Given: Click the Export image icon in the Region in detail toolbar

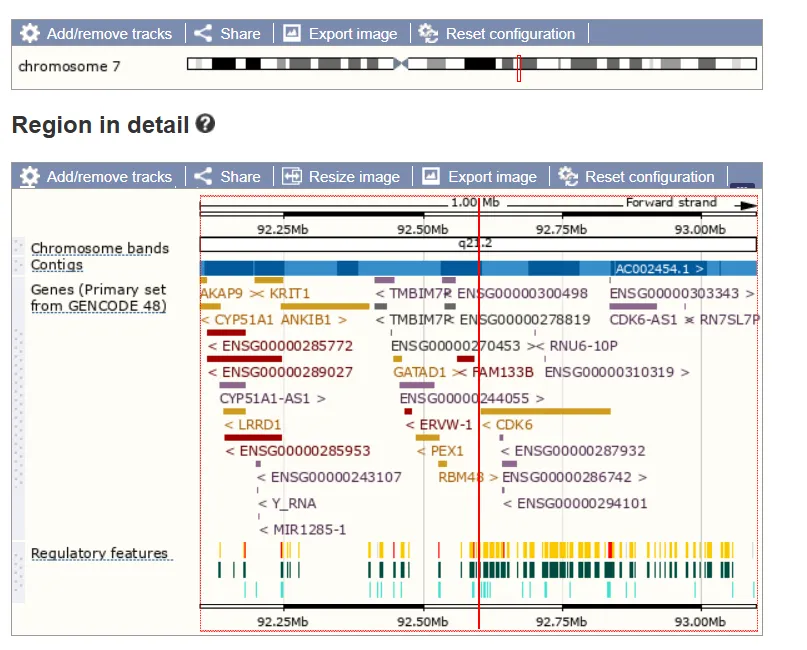Looking at the screenshot, I should pos(431,177).
